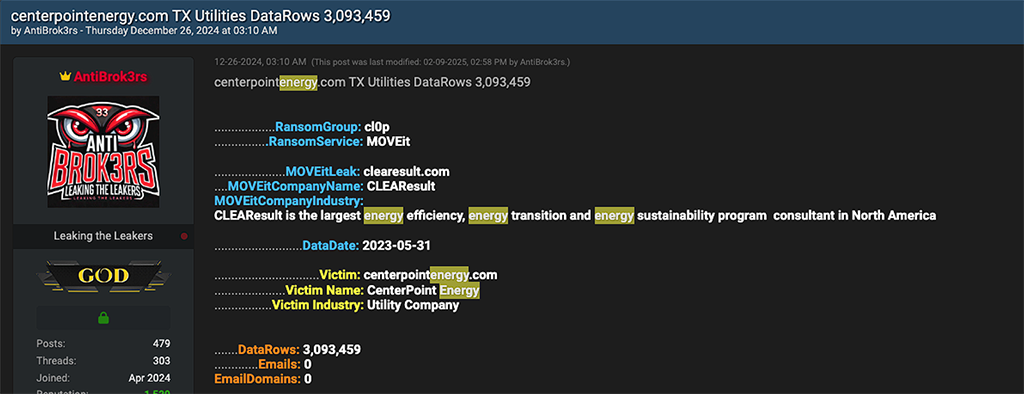1024x394 pixels.
Task: Click the GOD rank badge
Action: (103, 276)
